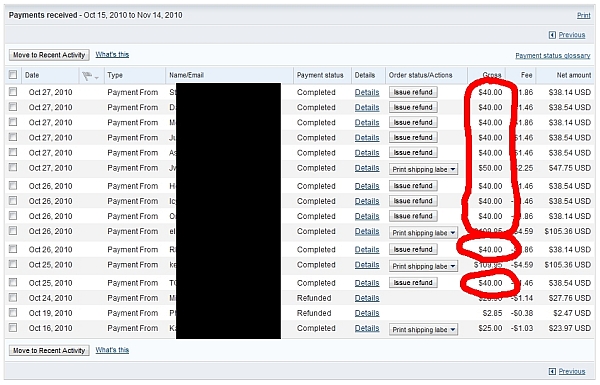The height and width of the screenshot is (385, 600).
Task: Open the sort arrow beside the flag header
Action: pos(97,77)
